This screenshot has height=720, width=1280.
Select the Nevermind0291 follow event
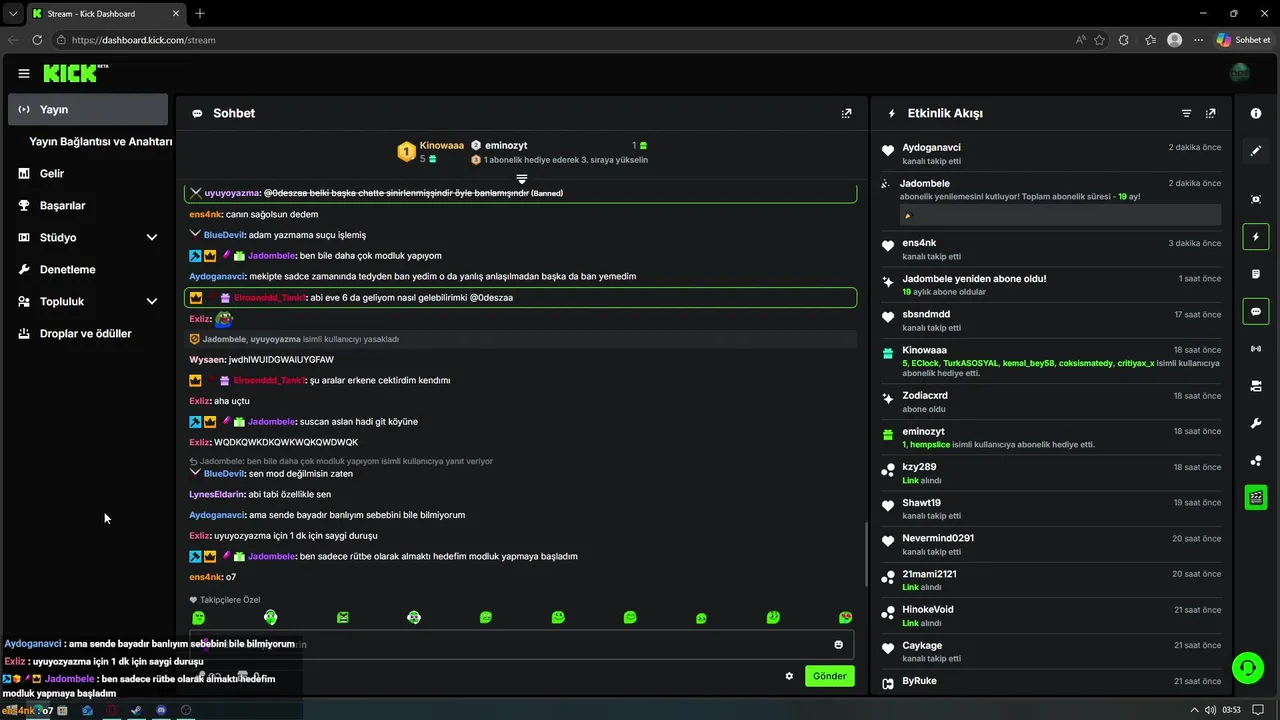[x=1050, y=545]
